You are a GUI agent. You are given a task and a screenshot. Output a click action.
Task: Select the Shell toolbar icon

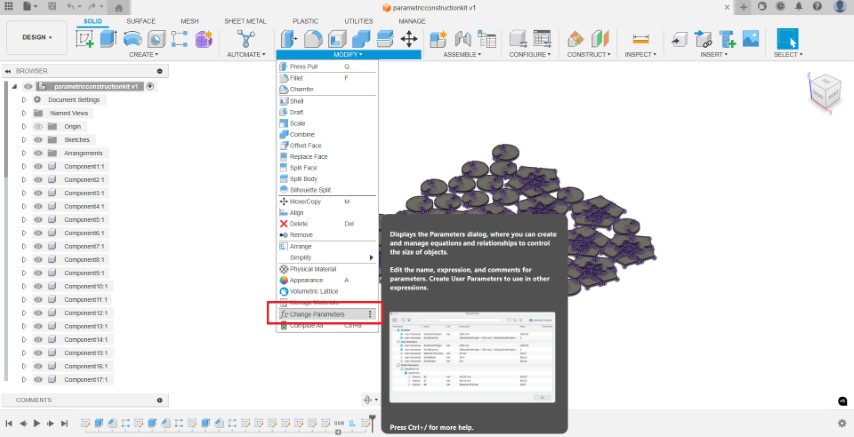pos(337,39)
